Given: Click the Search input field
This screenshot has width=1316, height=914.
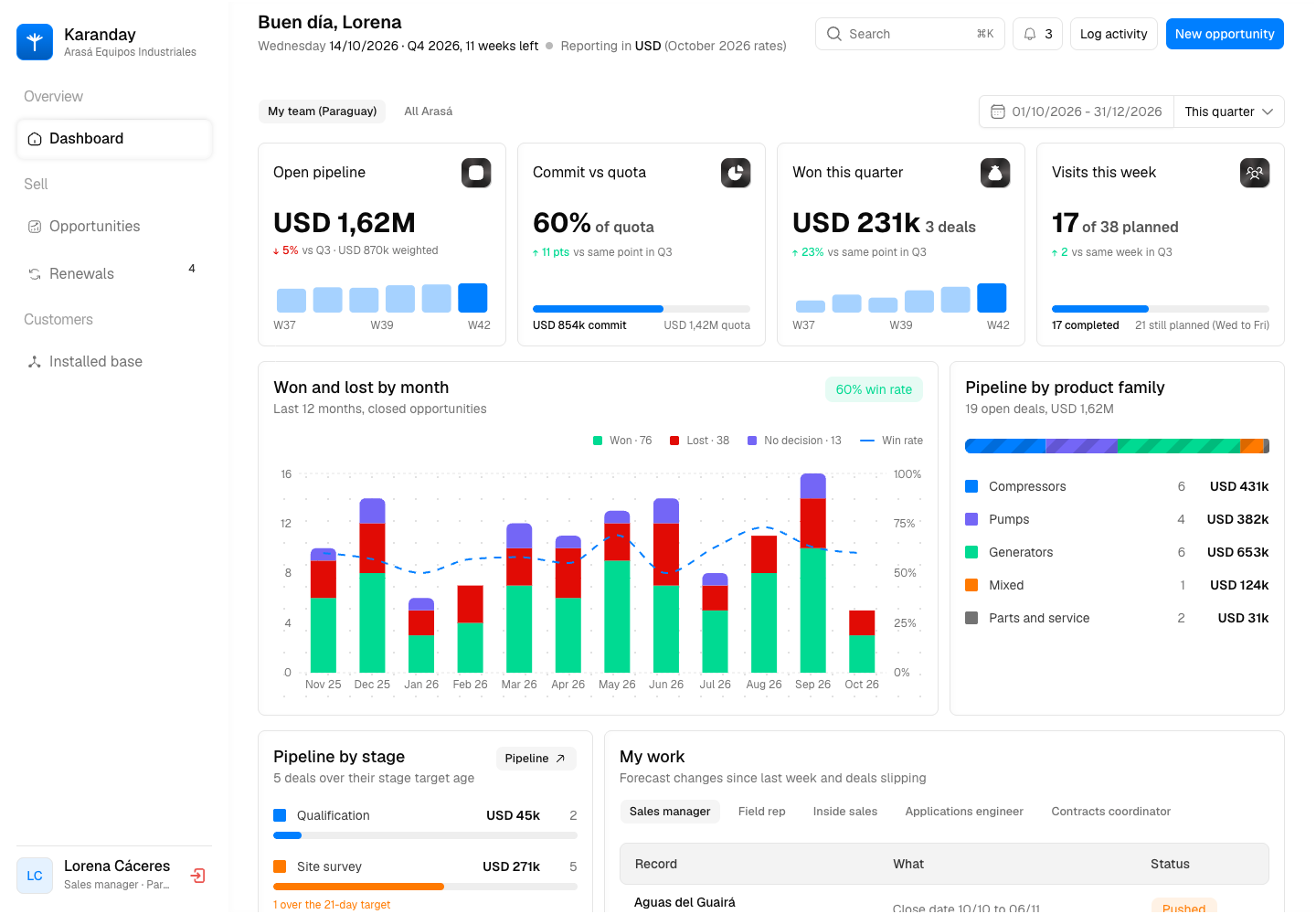Looking at the screenshot, I should tap(910, 34).
